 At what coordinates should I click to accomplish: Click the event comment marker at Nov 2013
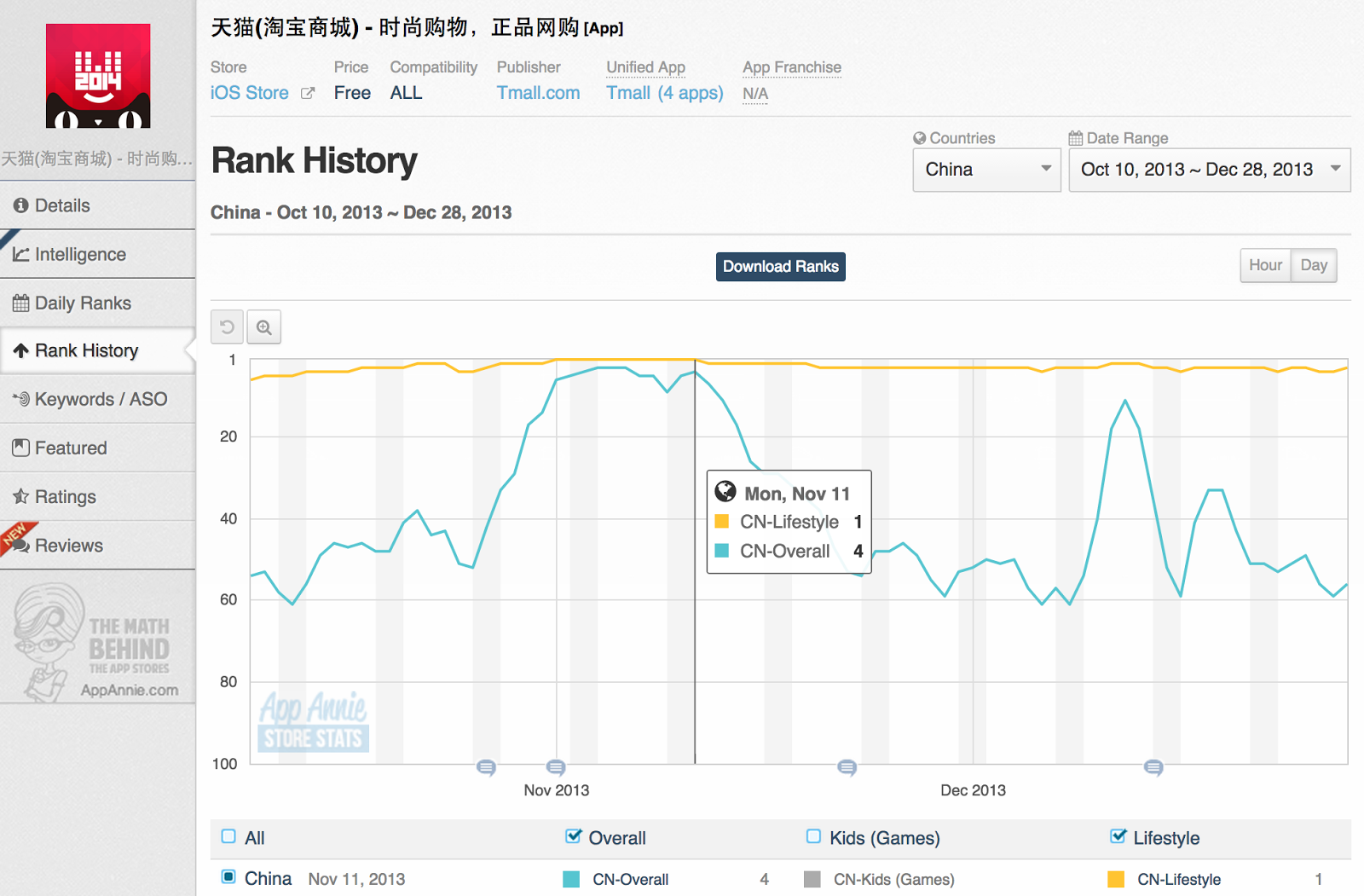[556, 767]
